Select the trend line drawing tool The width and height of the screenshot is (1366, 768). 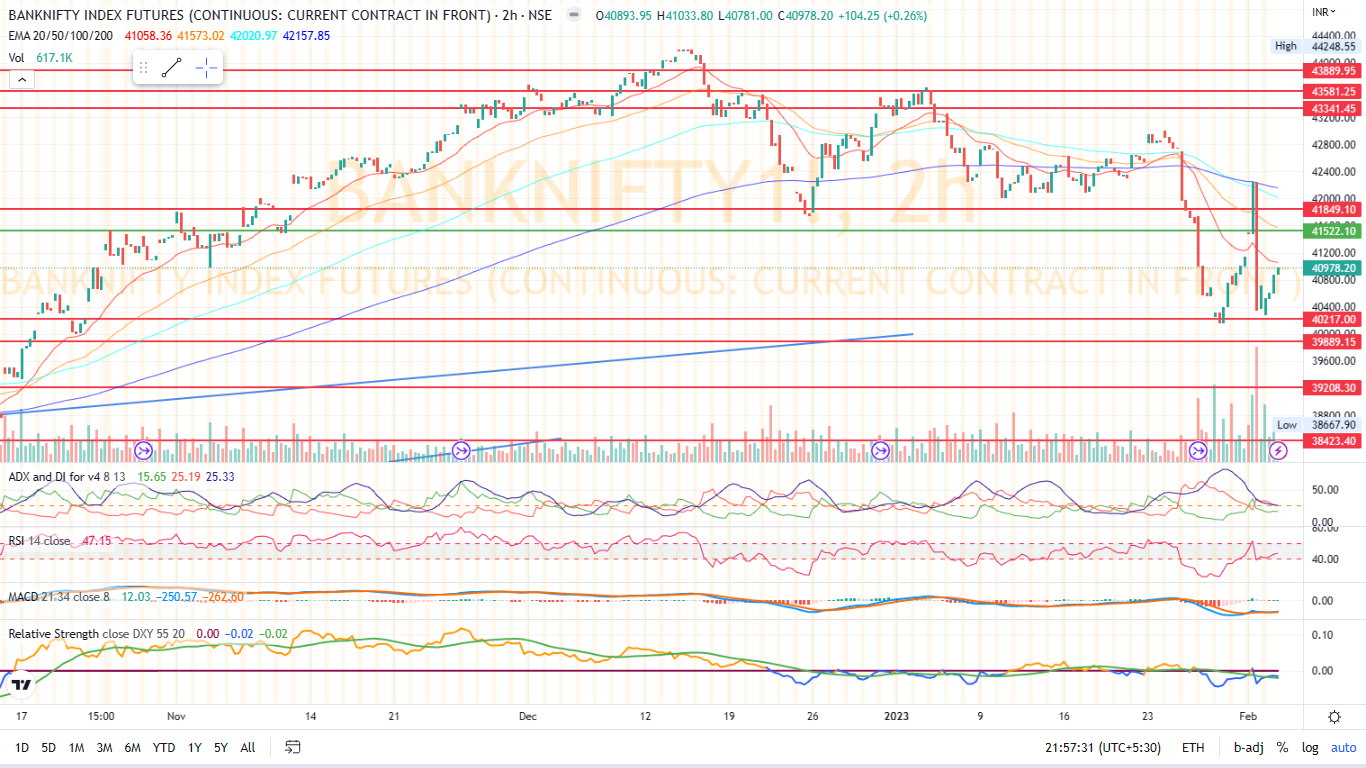click(x=172, y=68)
